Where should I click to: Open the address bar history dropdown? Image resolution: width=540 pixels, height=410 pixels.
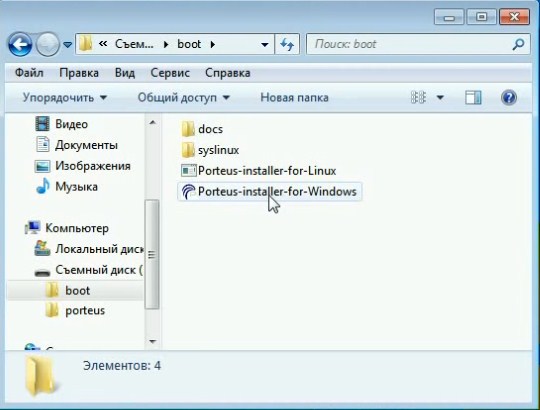click(x=264, y=44)
